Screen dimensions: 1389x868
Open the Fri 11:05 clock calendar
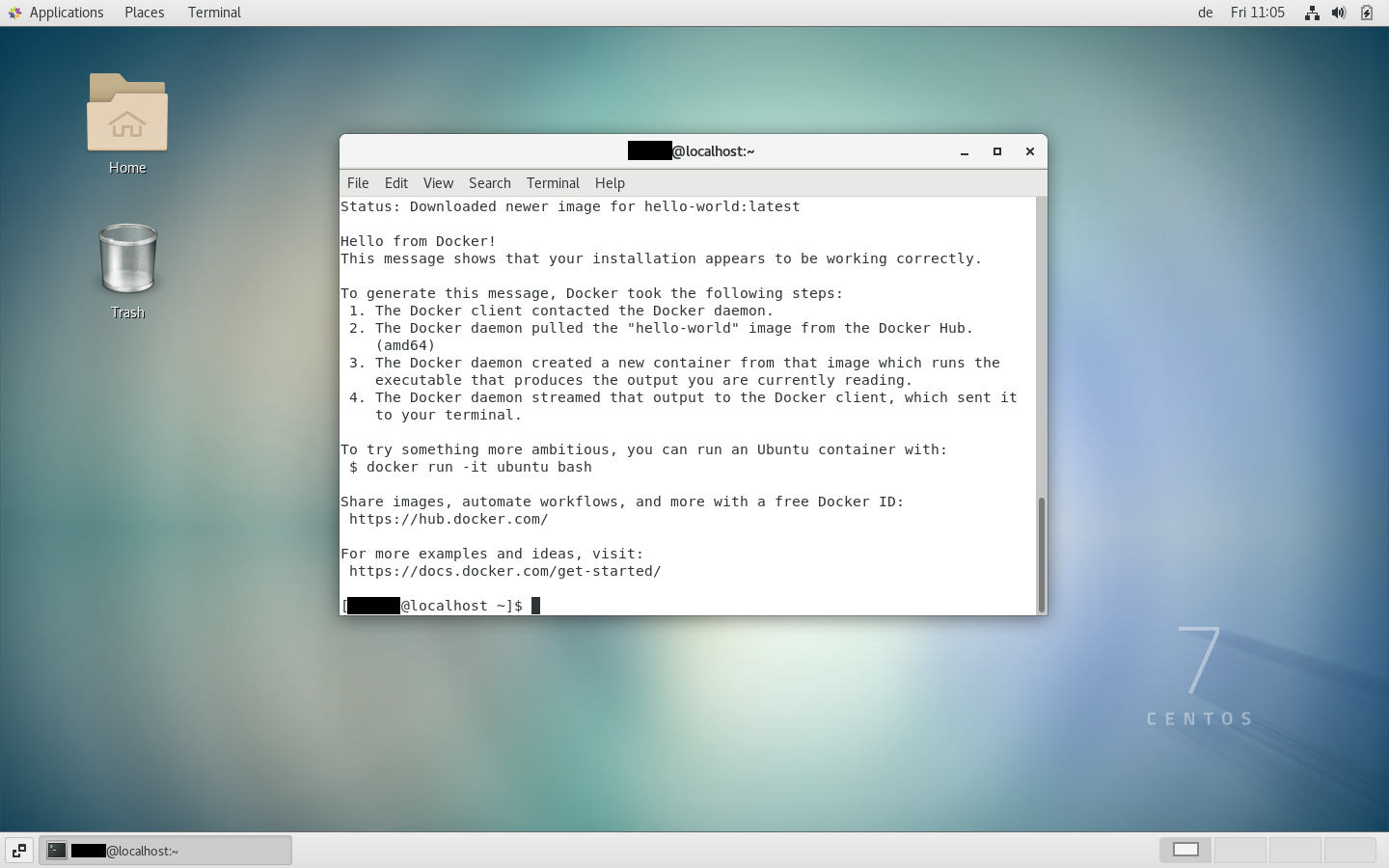(1258, 13)
